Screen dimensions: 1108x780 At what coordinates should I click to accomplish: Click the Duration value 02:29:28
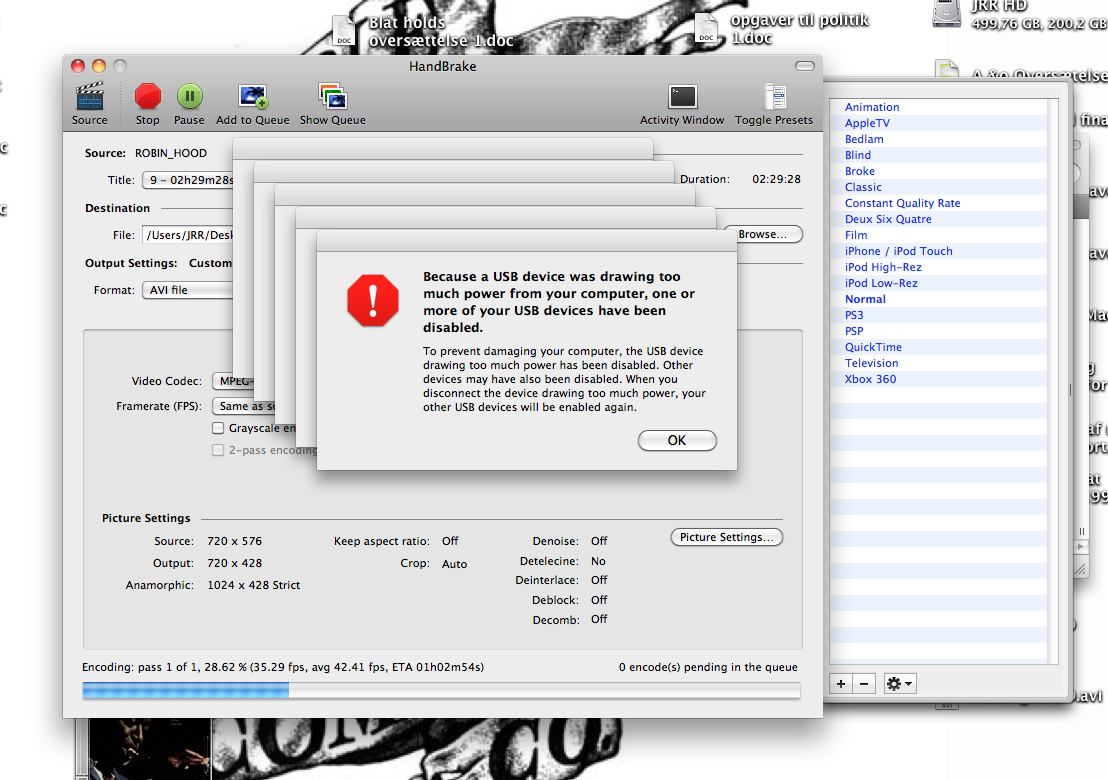click(x=777, y=179)
